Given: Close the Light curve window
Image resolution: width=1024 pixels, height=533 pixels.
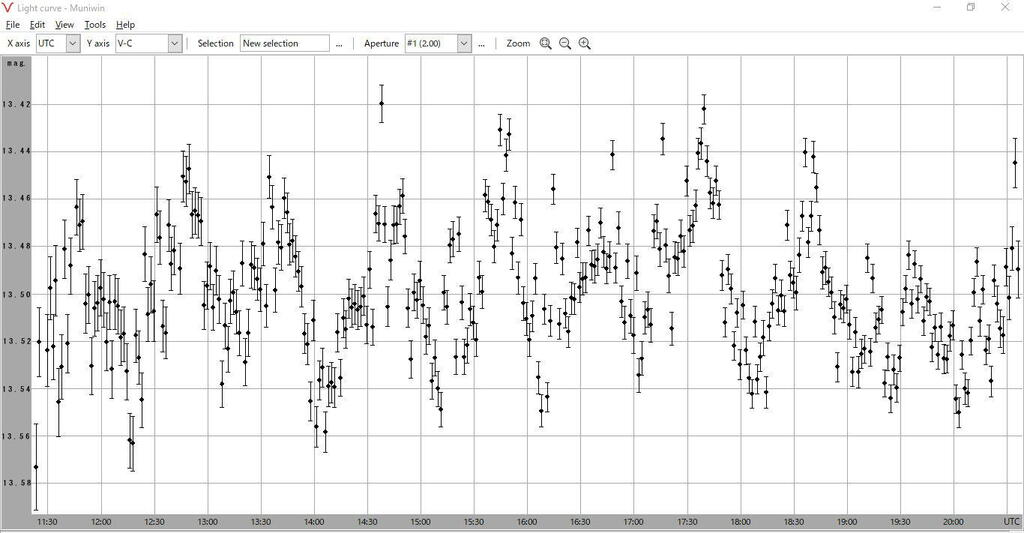Looking at the screenshot, I should (1005, 7).
